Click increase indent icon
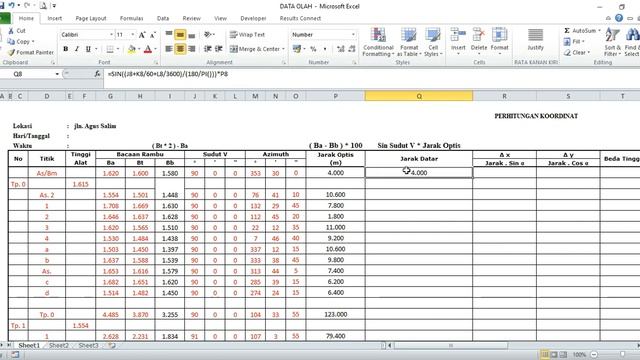640x360 pixels. [x=219, y=49]
